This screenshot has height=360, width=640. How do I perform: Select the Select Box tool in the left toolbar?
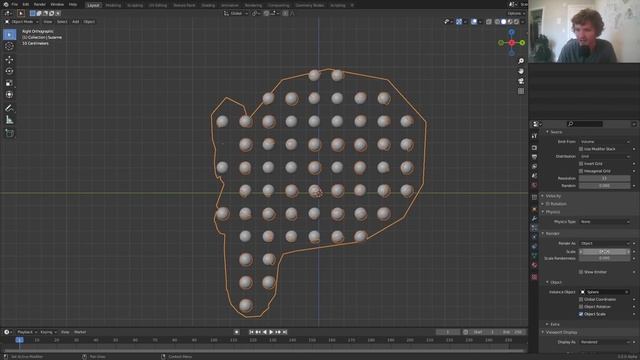[x=9, y=35]
